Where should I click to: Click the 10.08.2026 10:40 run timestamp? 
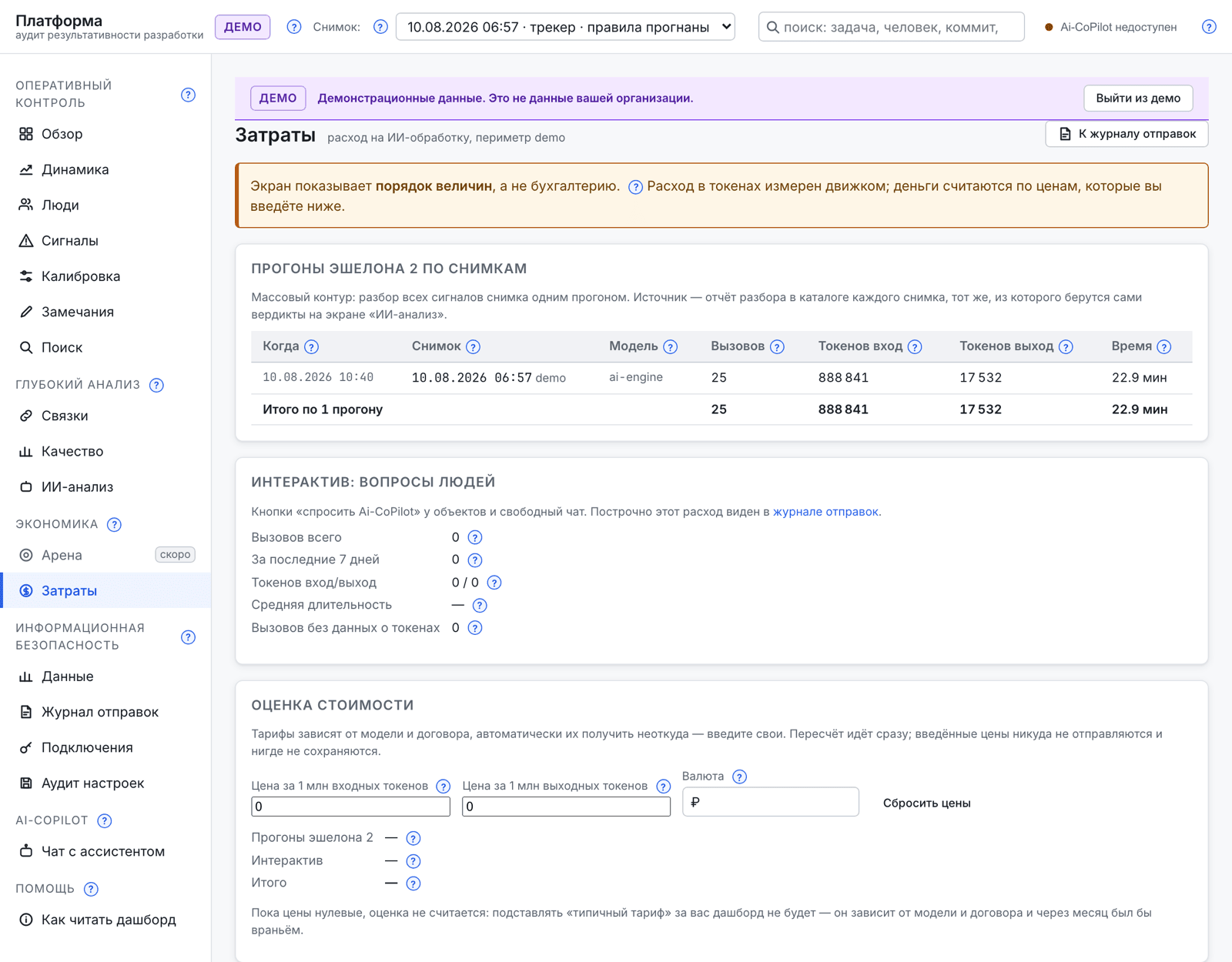pyautogui.click(x=318, y=377)
